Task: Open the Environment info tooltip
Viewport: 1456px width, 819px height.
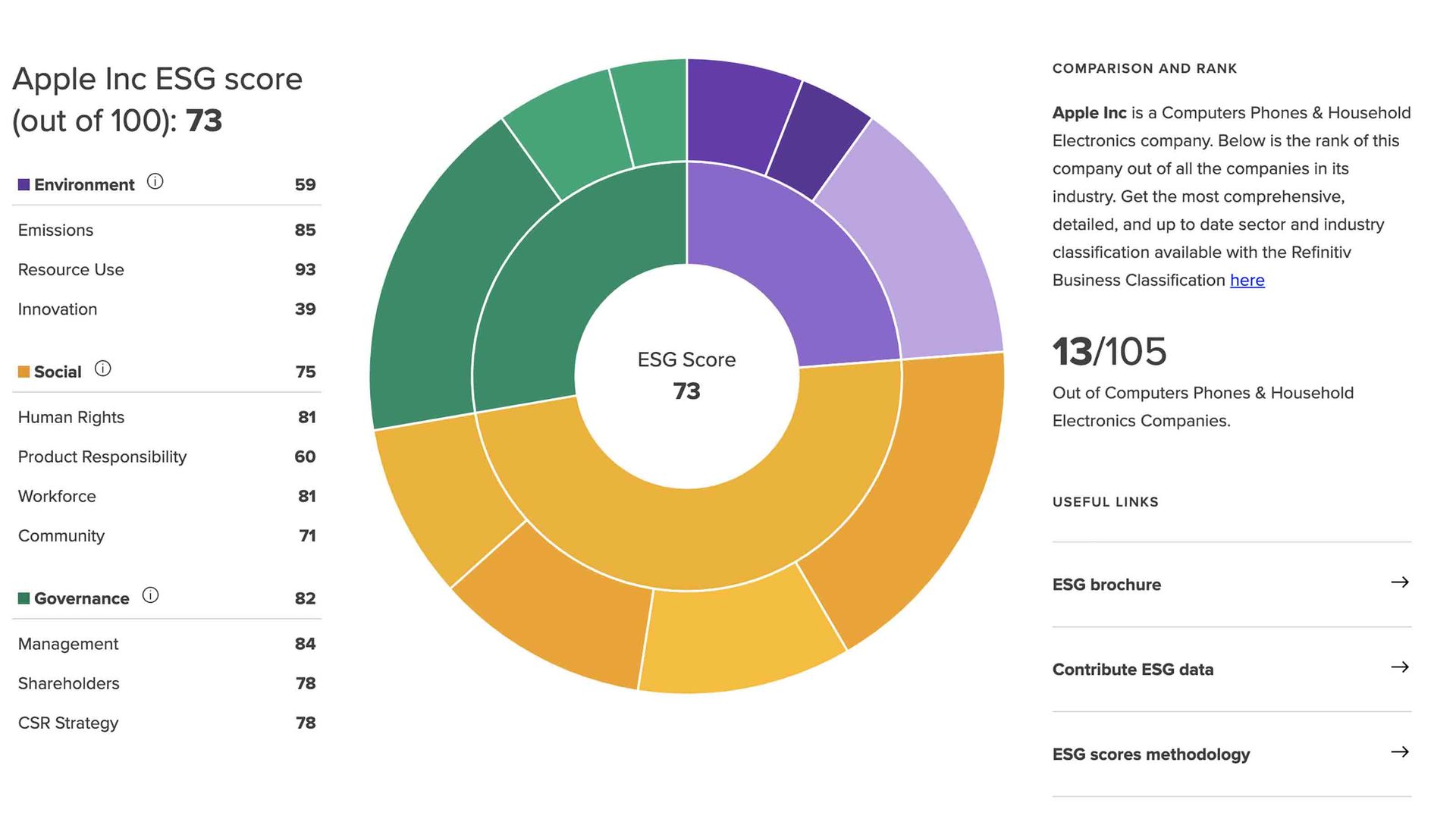Action: pos(156,181)
